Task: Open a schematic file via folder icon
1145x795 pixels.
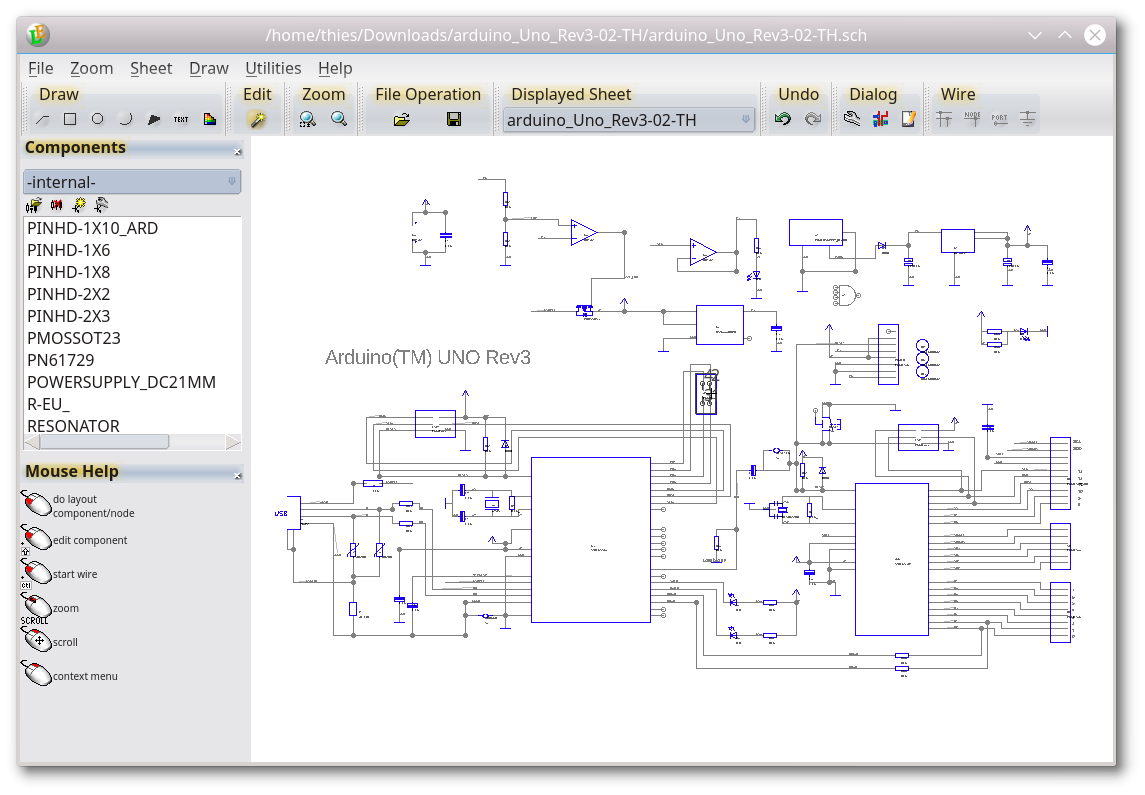Action: click(x=401, y=119)
